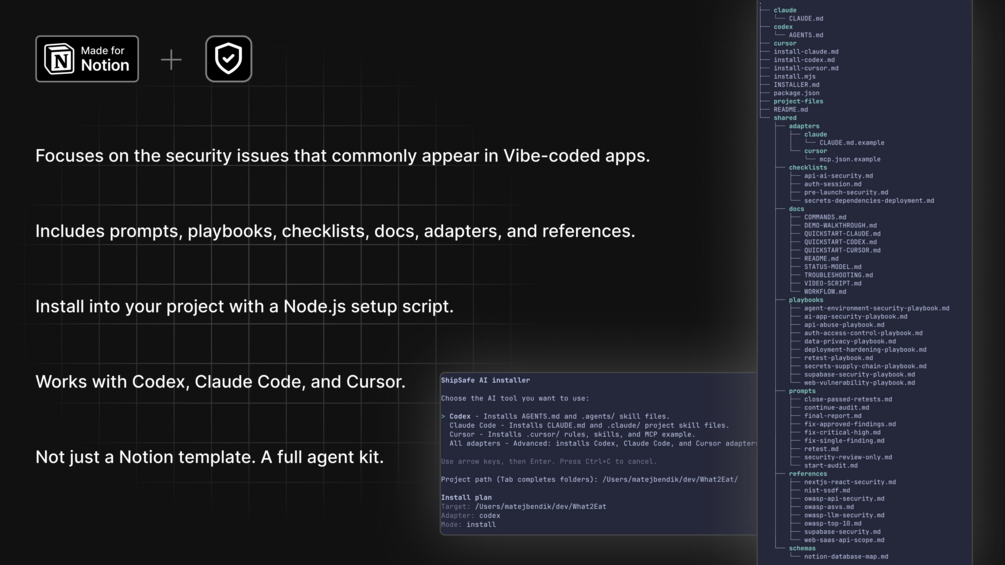The image size is (1005, 565).
Task: Collapse the docs folder
Action: [796, 209]
